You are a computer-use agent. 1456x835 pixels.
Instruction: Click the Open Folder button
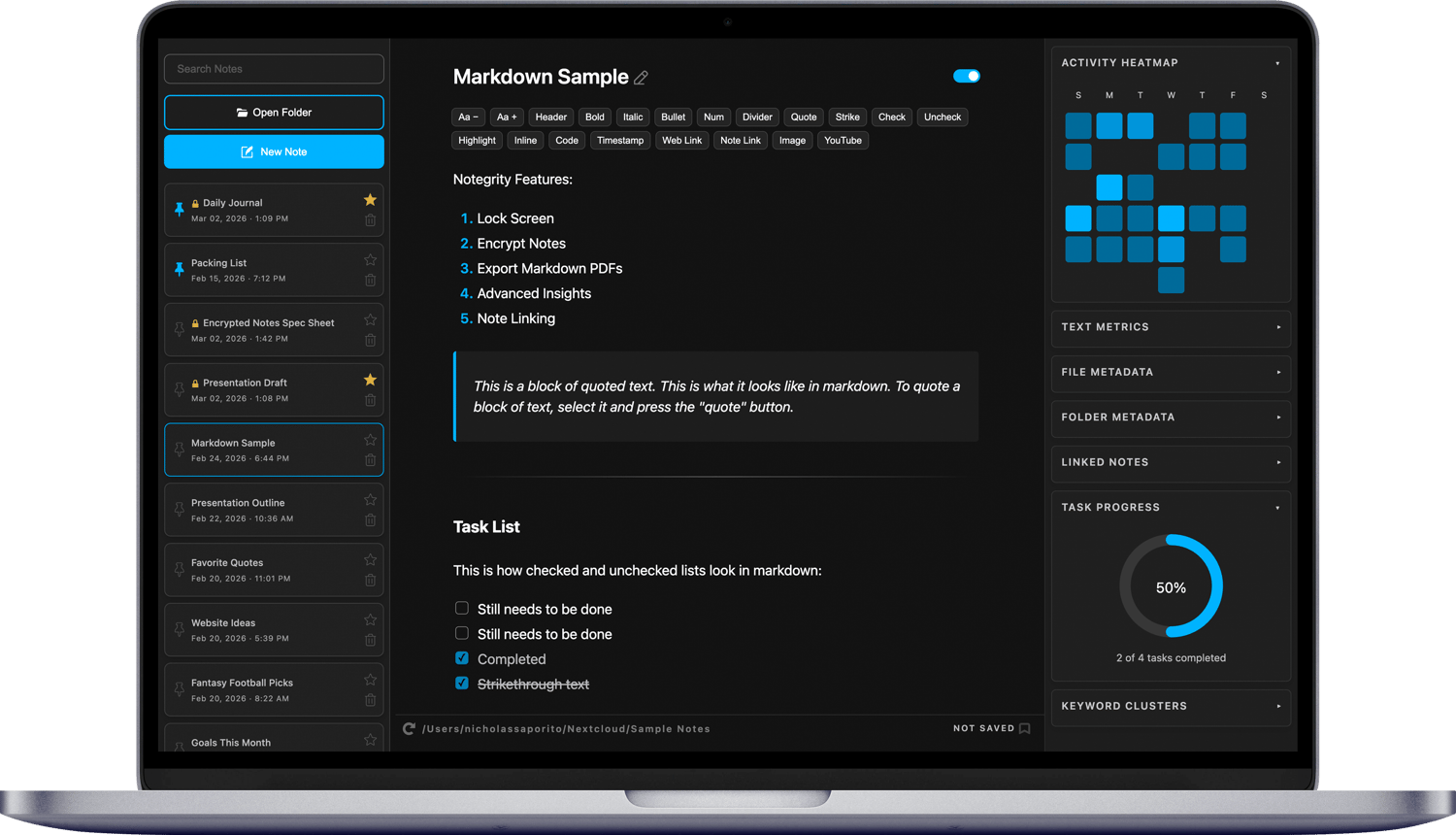[274, 113]
